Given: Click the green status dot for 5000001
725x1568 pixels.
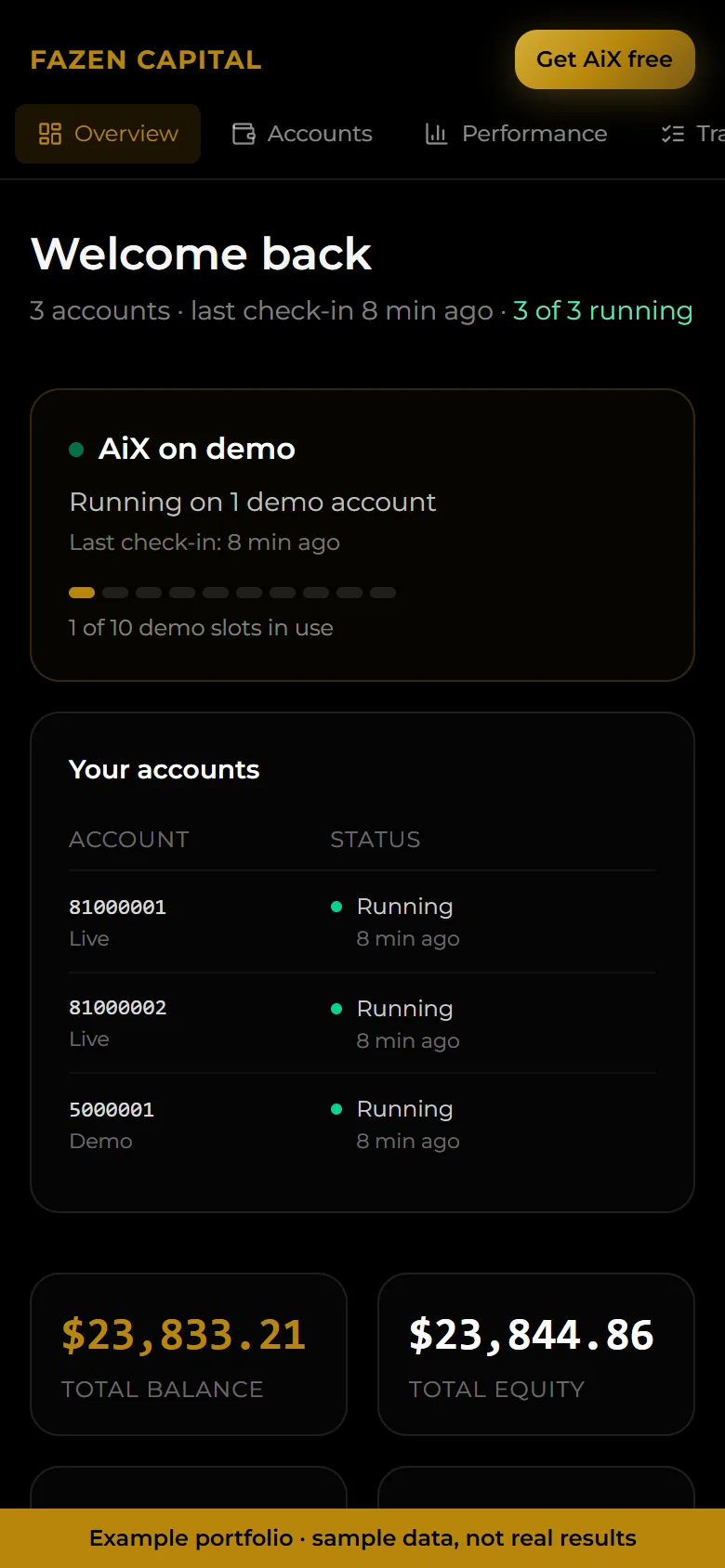Looking at the screenshot, I should [x=336, y=1109].
